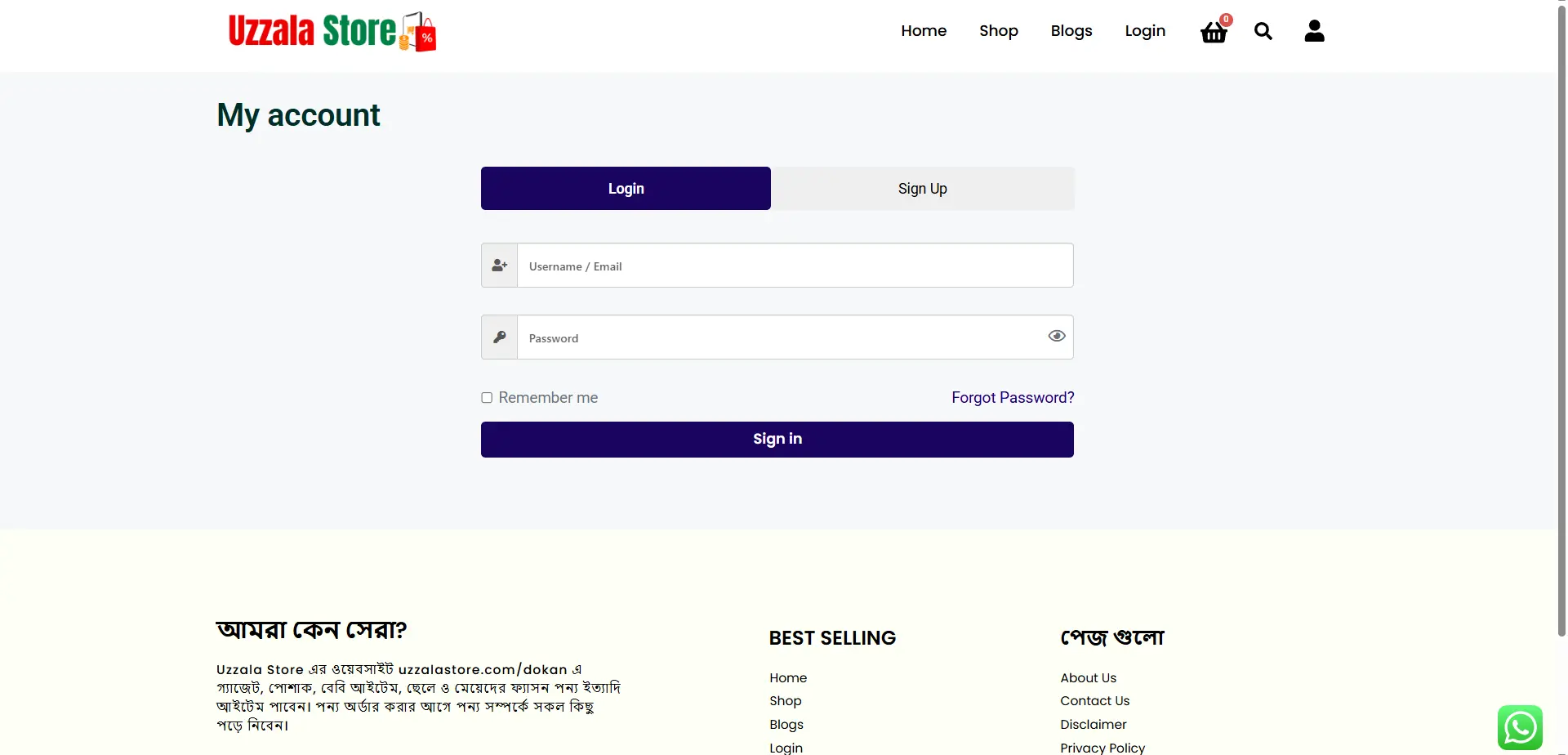Open the Disclaimer footer link

coord(1093,725)
